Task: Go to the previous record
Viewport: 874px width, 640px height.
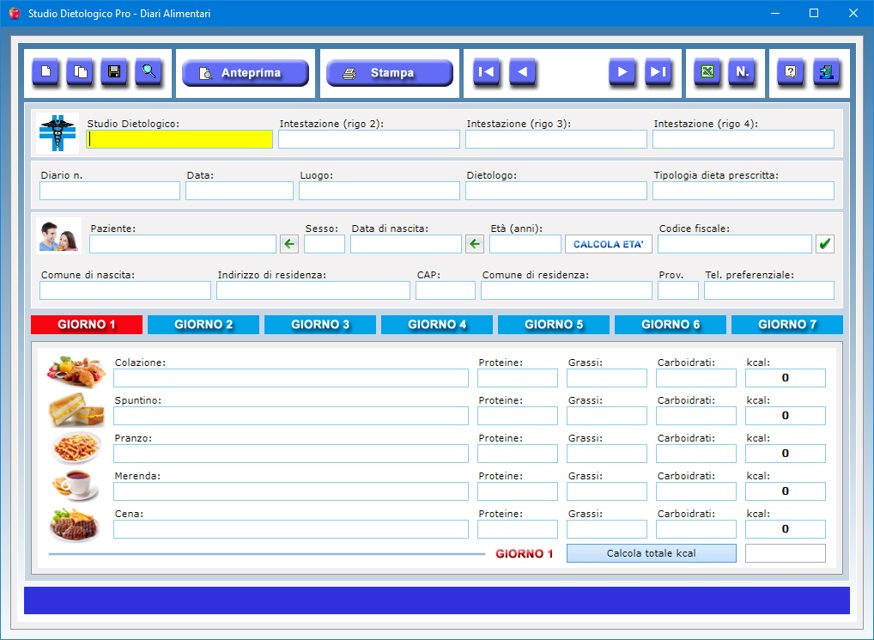Action: coord(522,72)
